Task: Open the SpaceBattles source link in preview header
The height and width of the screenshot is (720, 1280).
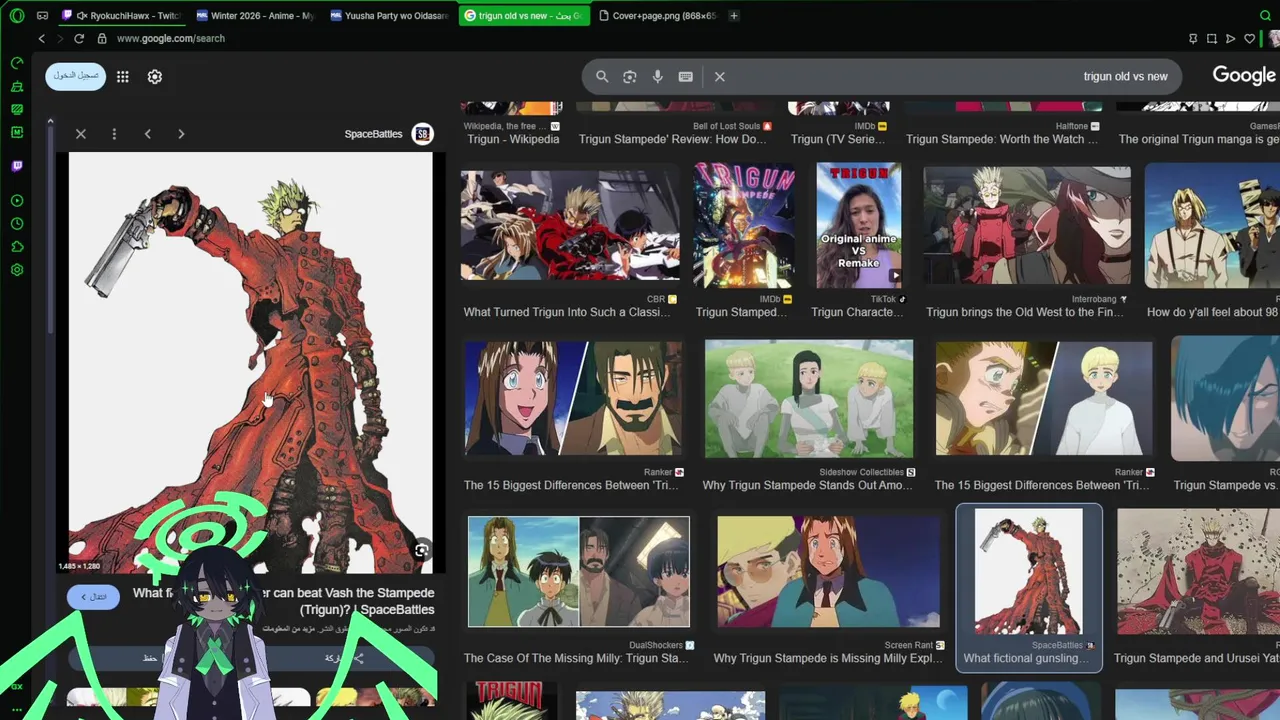Action: click(x=373, y=134)
